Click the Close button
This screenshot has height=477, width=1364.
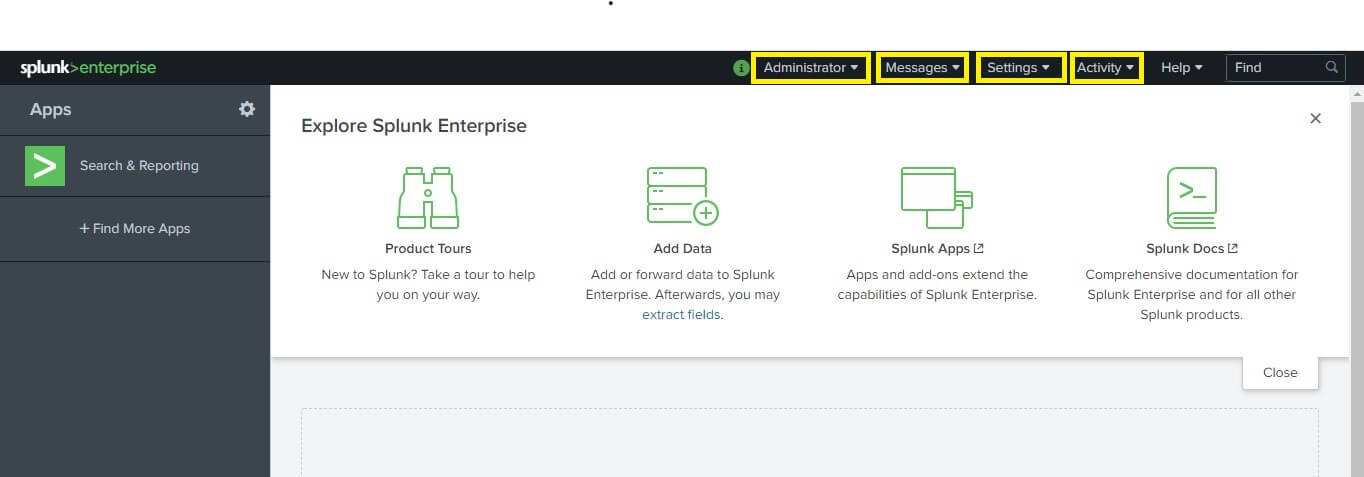pos(1280,372)
